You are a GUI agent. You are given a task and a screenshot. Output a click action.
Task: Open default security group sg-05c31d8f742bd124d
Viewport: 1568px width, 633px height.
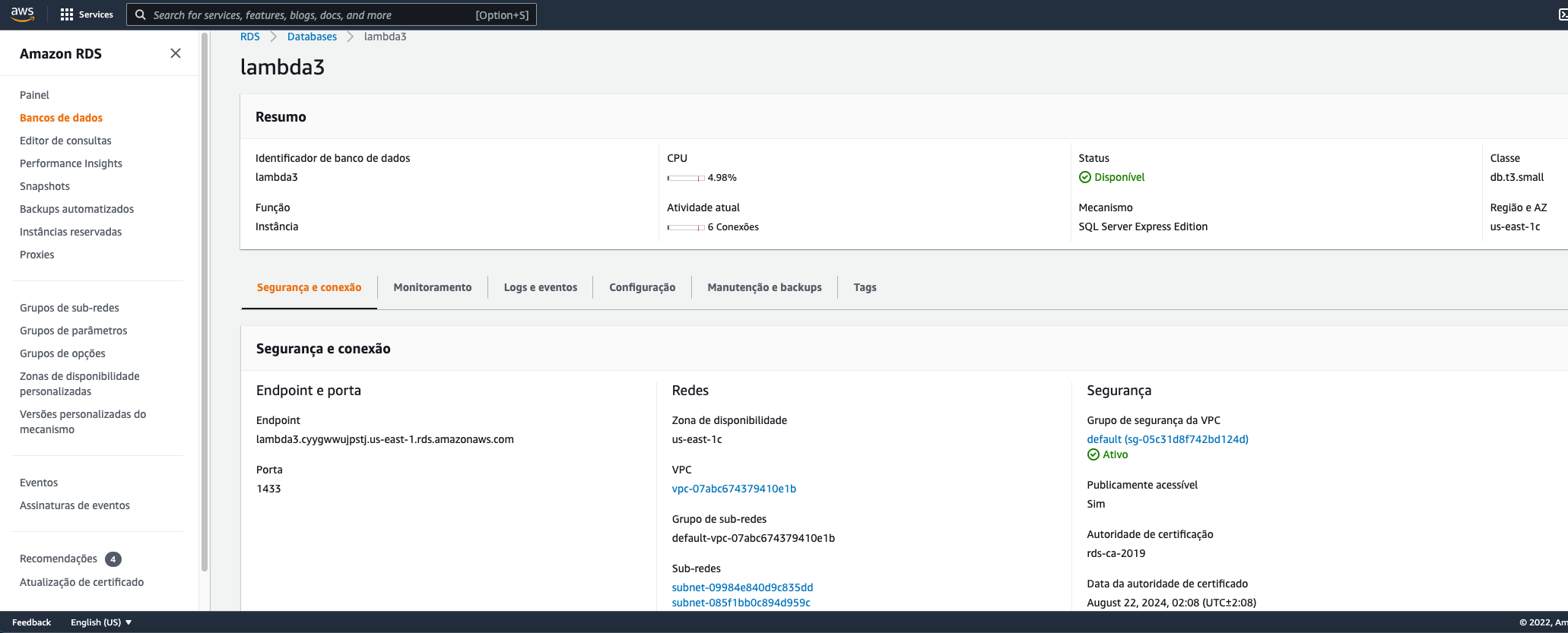coord(1167,439)
